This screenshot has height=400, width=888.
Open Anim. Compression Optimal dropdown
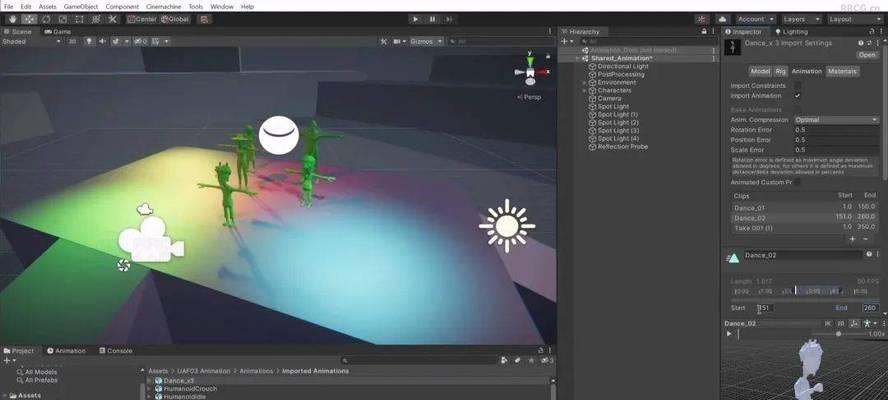(836, 120)
